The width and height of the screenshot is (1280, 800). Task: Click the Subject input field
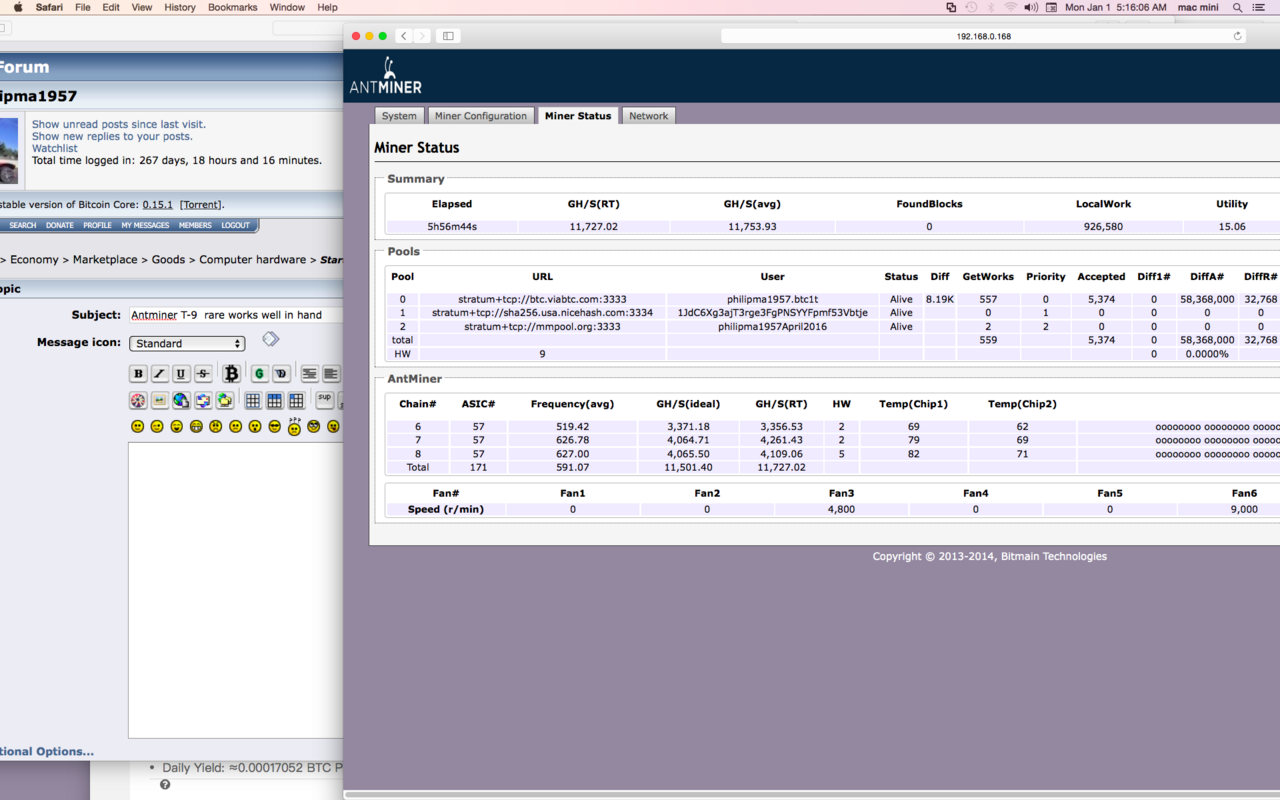point(235,315)
